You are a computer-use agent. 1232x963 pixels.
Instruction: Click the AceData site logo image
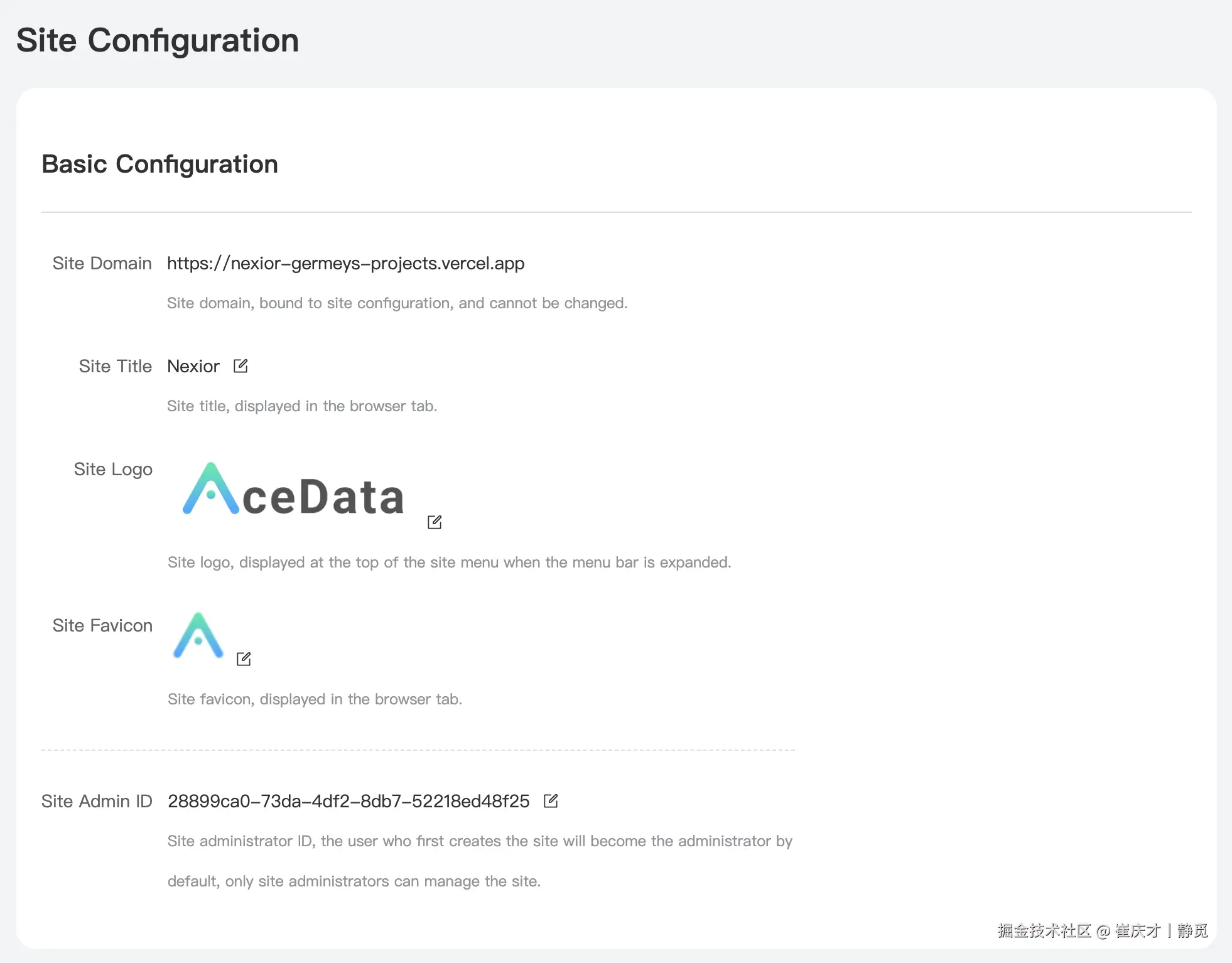coord(293,490)
